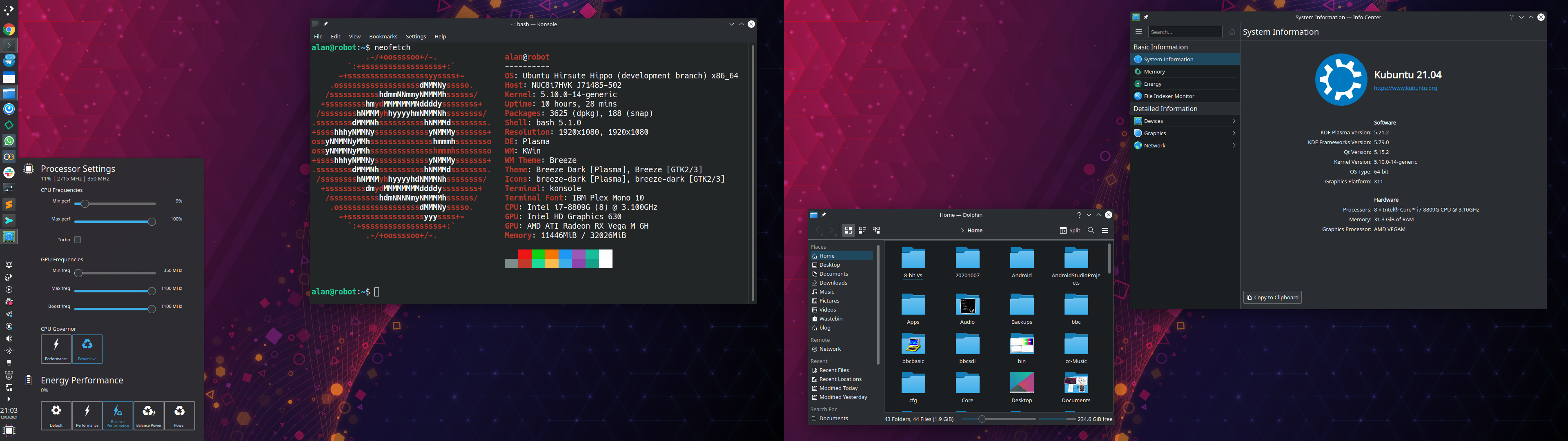Select the Backups folder

pos(1021,310)
